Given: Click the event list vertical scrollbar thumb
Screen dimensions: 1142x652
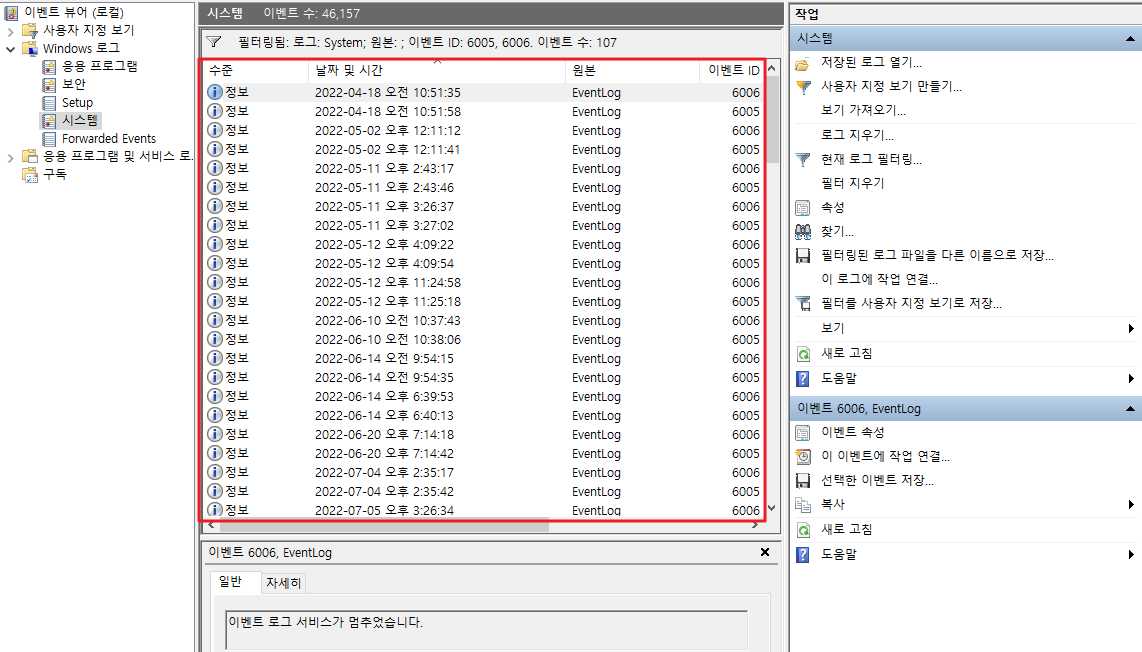Looking at the screenshot, I should pos(772,119).
